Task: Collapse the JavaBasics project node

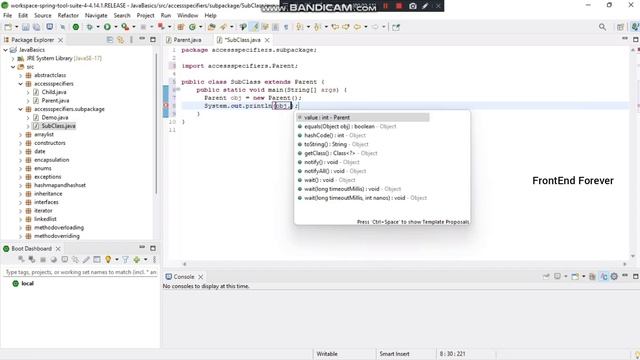Action: point(5,50)
